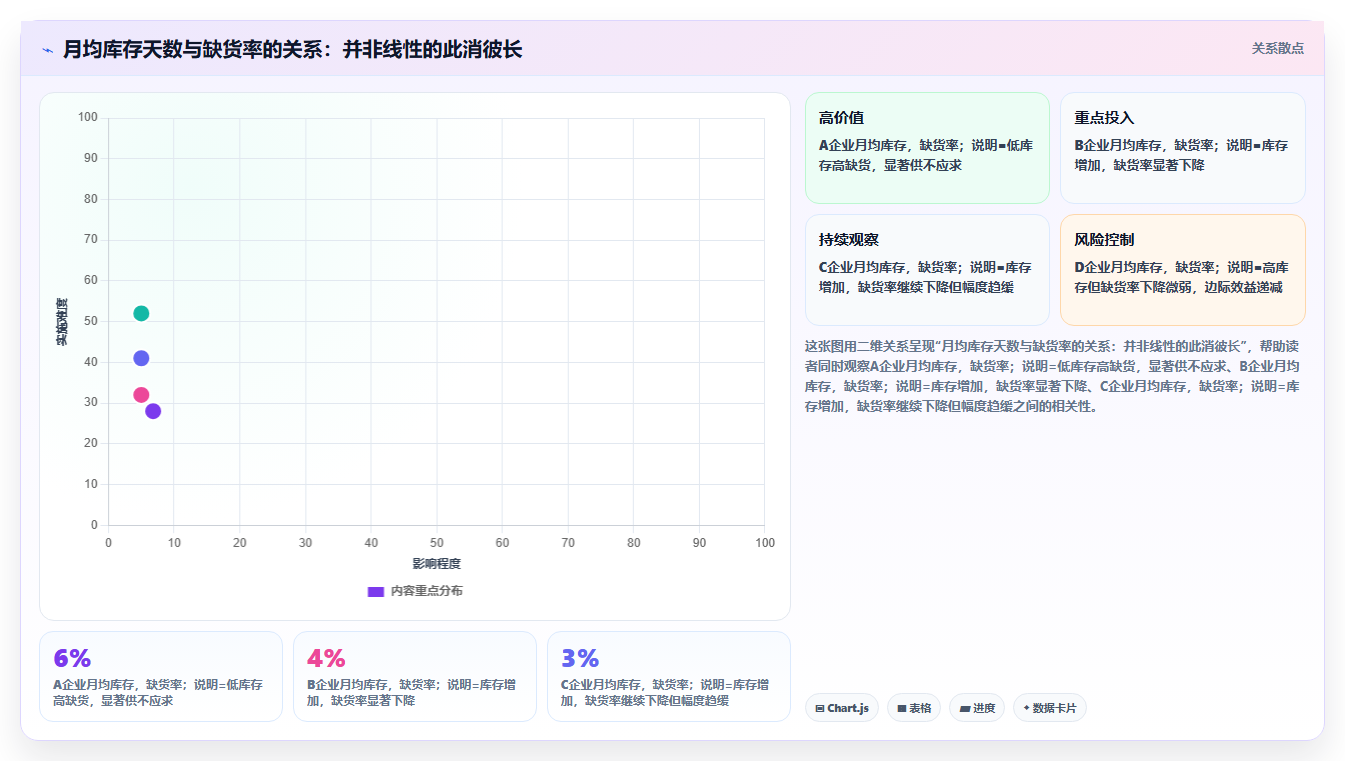
Task: Select the purple scatter point near 28
Action: click(153, 411)
